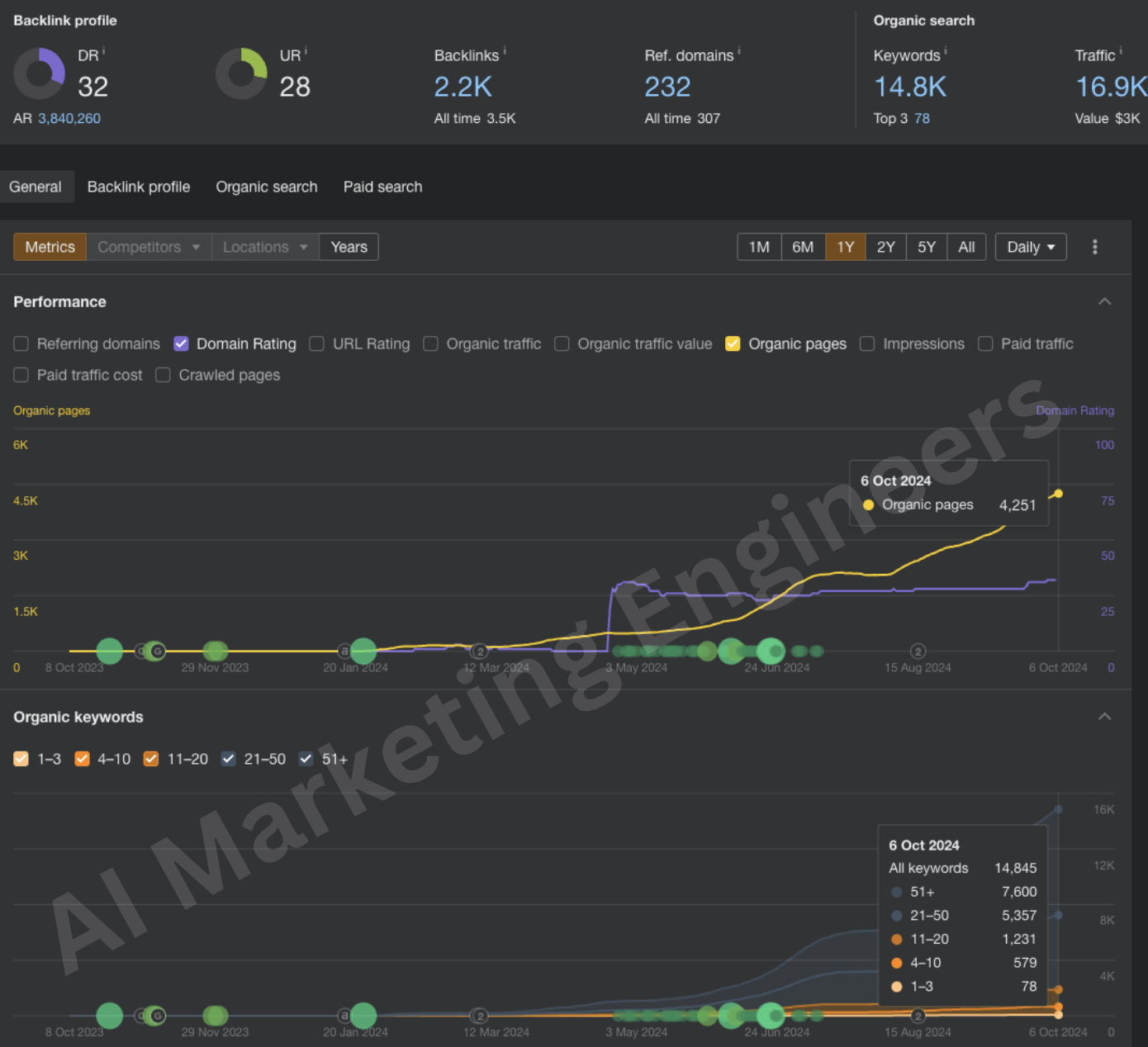Open the 232 Ref. domains link
The width and height of the screenshot is (1148, 1047).
click(667, 87)
